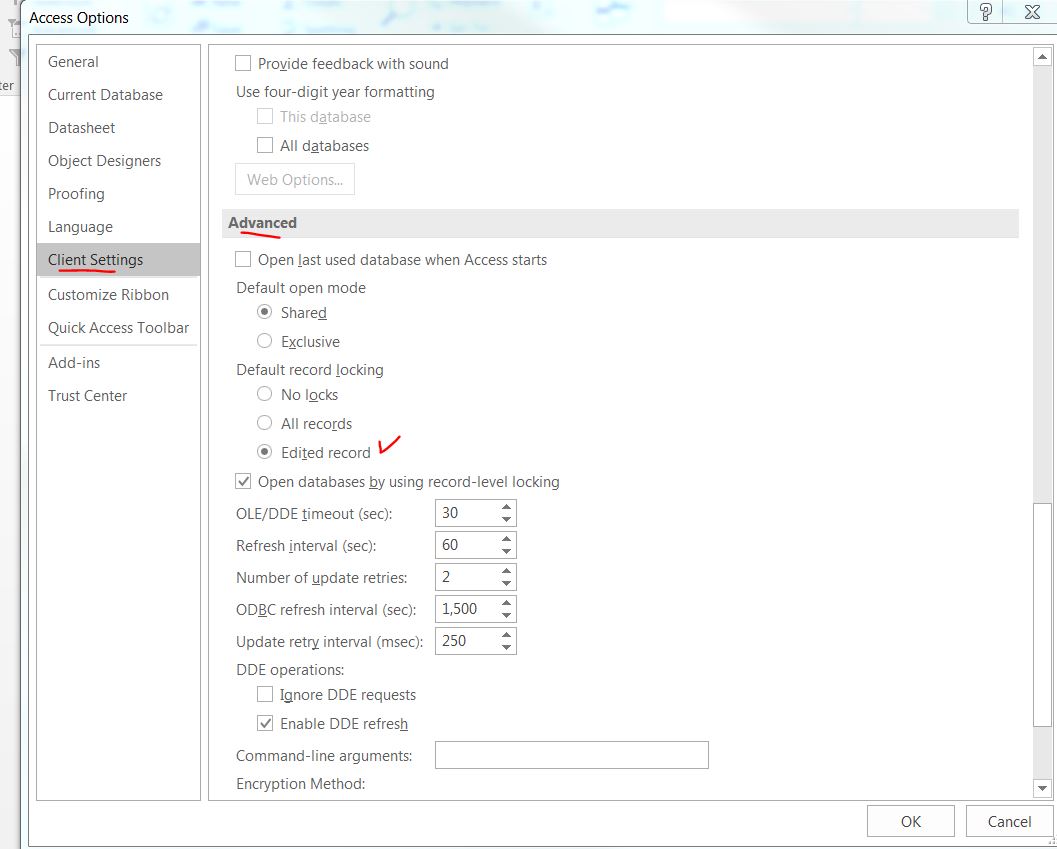
Task: Decrease ODBC refresh interval value
Action: coord(507,615)
